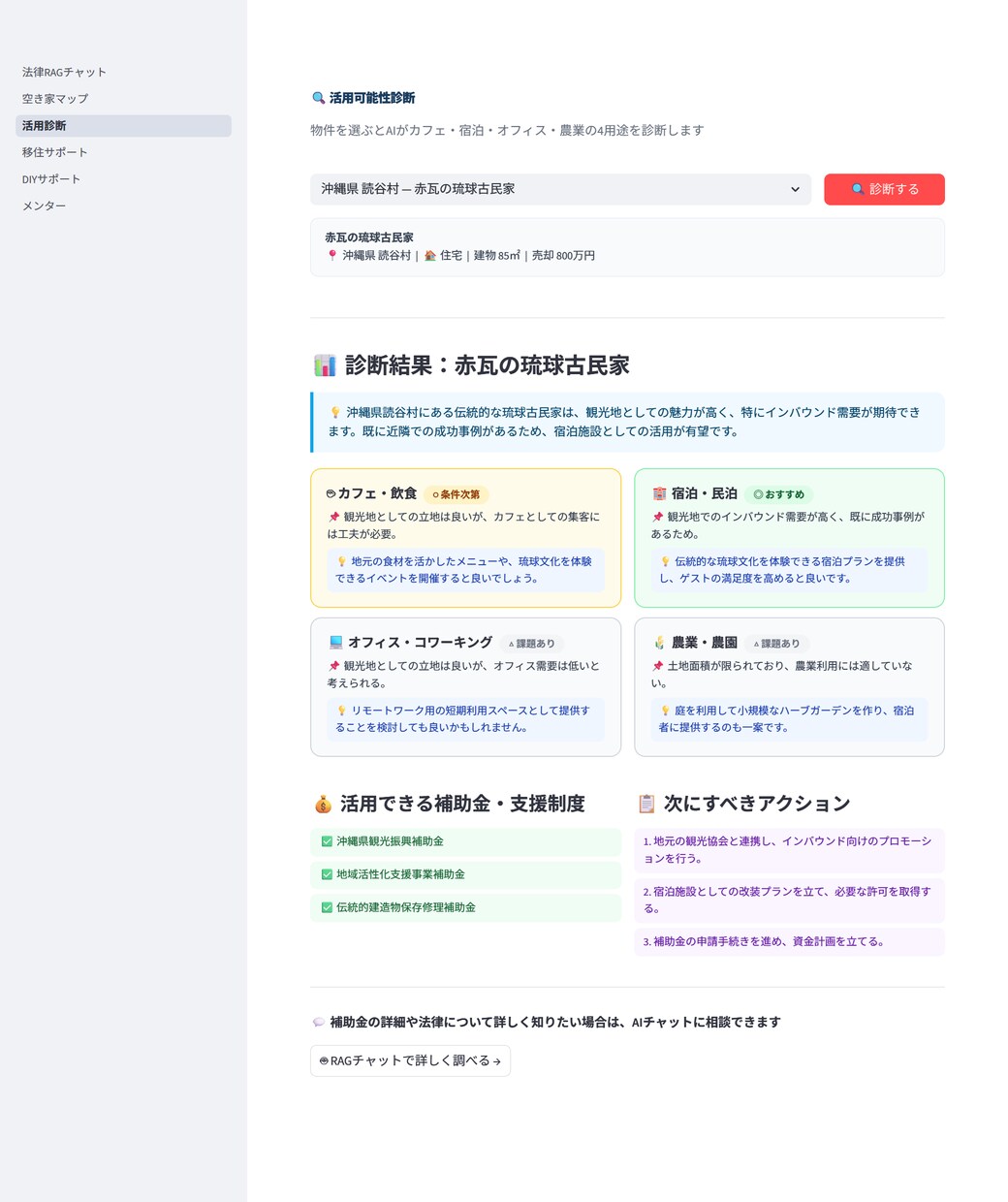This screenshot has height=1202, width=1008.
Task: Click the 条件次第 badge on カフェ card
Action: coord(456,494)
